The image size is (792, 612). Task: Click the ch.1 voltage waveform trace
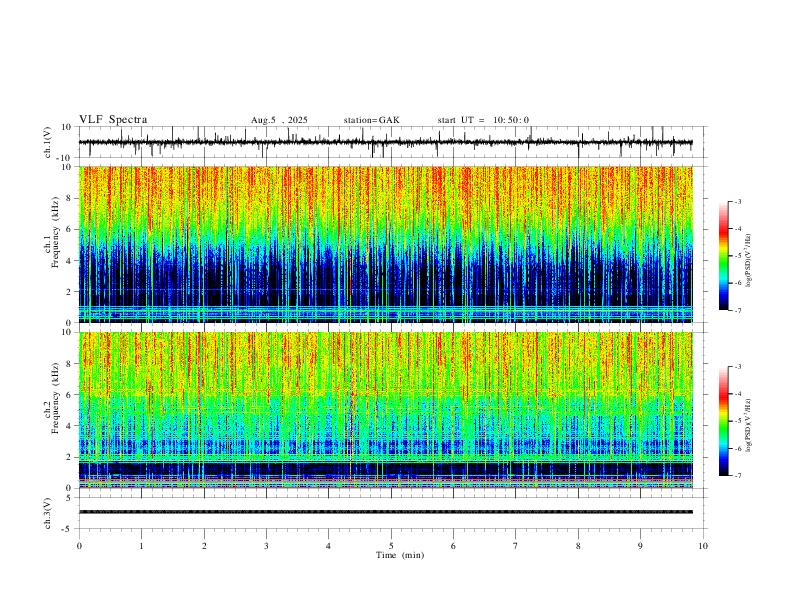[385, 142]
